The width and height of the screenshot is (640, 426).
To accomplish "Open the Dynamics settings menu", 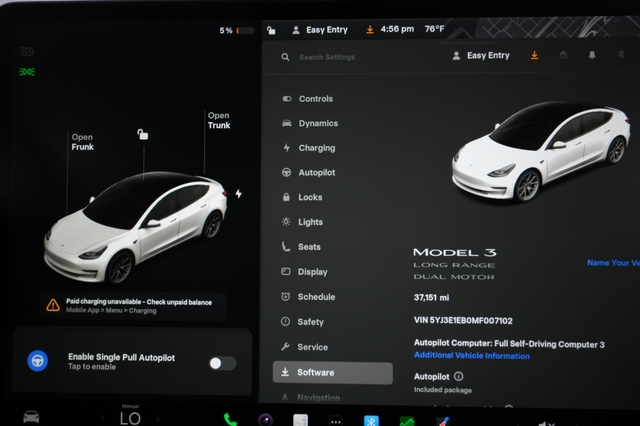I will (x=310, y=123).
